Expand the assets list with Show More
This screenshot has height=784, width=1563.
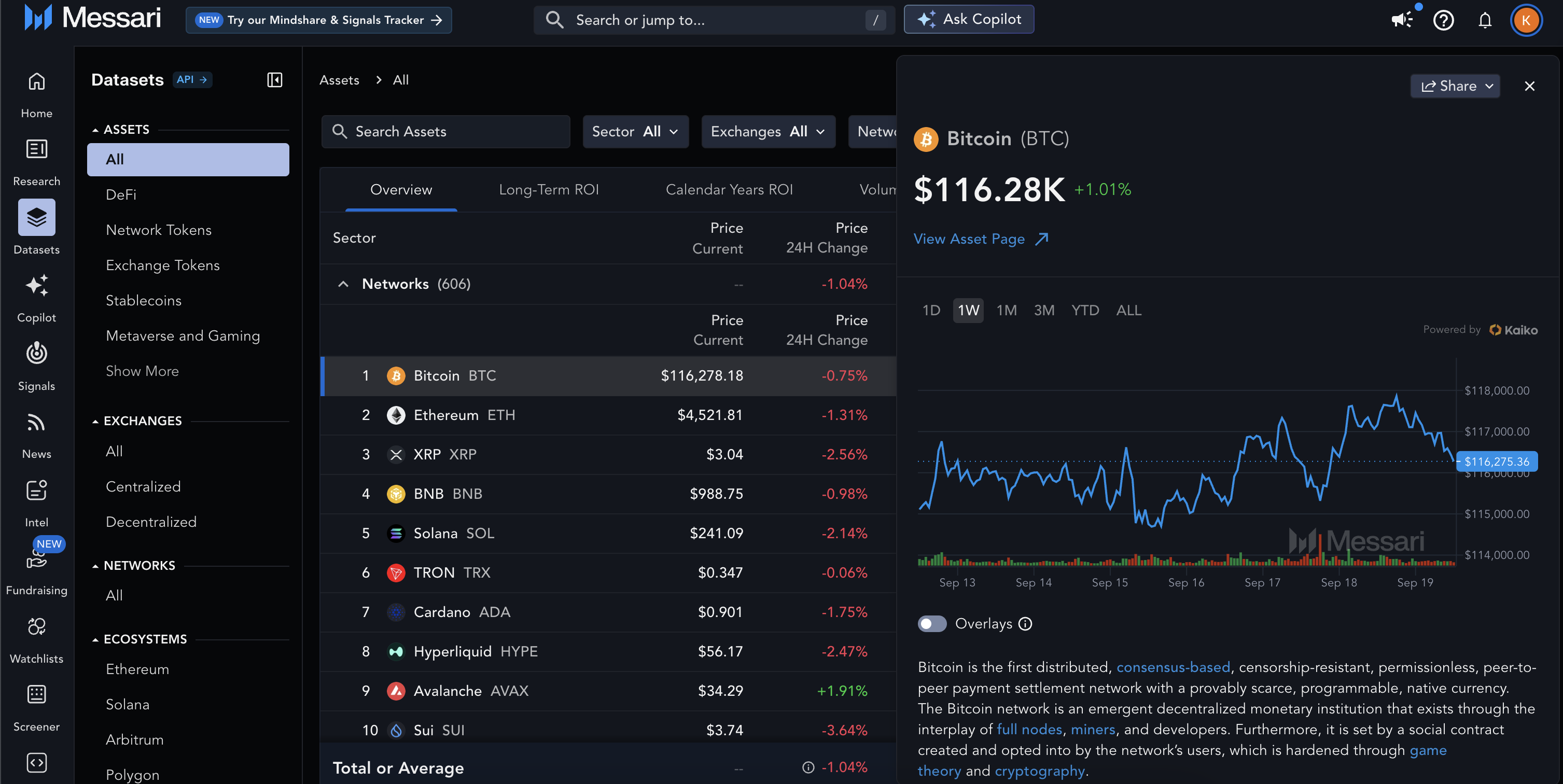pyautogui.click(x=142, y=371)
